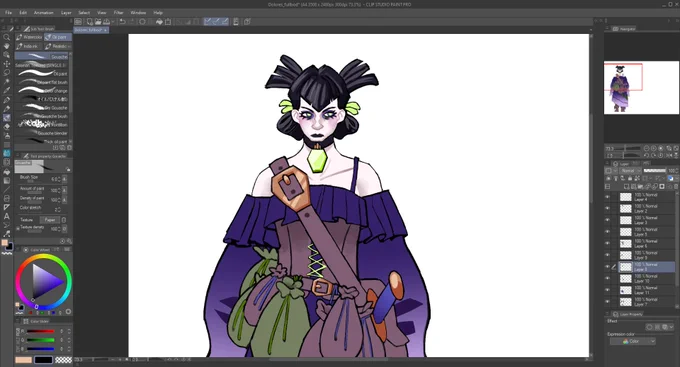This screenshot has width=680, height=367.
Task: Toggle the Texture density checkbox
Action: (18, 228)
